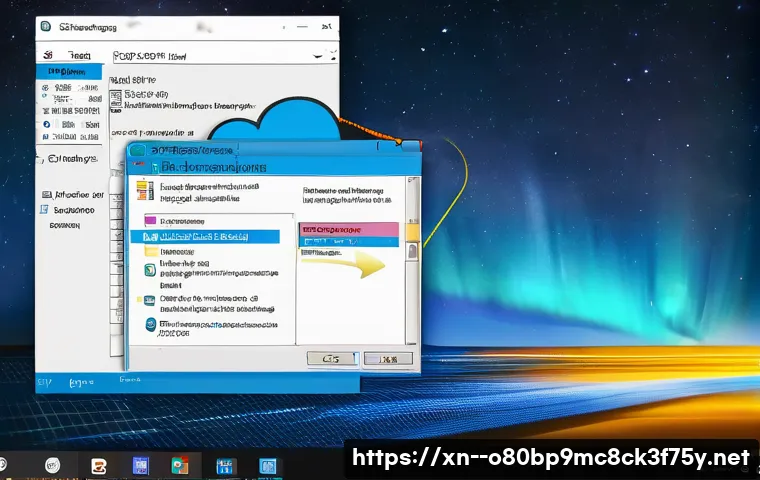This screenshot has width=760, height=480.
Task: Click the teal monitor icon item in dialog list
Action: point(150,300)
